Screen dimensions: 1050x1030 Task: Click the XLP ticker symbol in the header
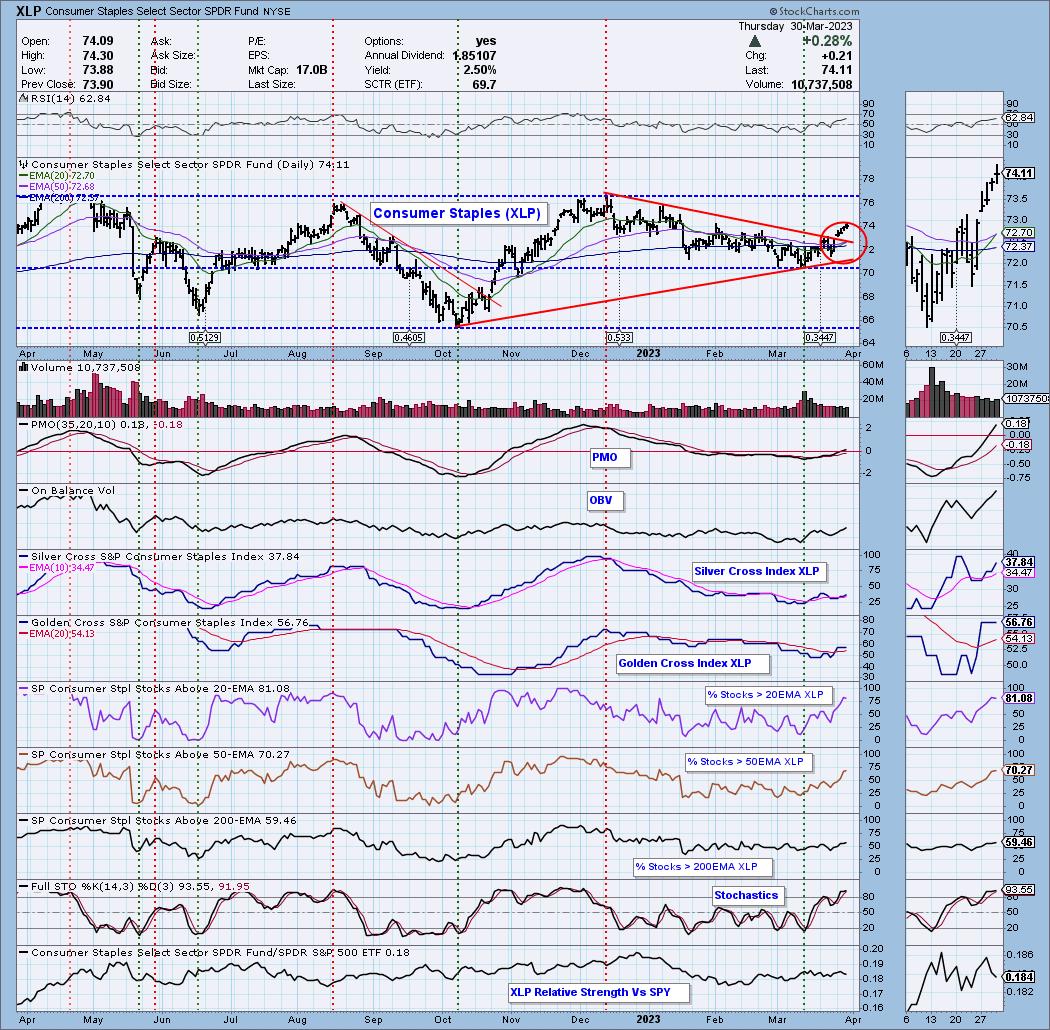tap(30, 11)
